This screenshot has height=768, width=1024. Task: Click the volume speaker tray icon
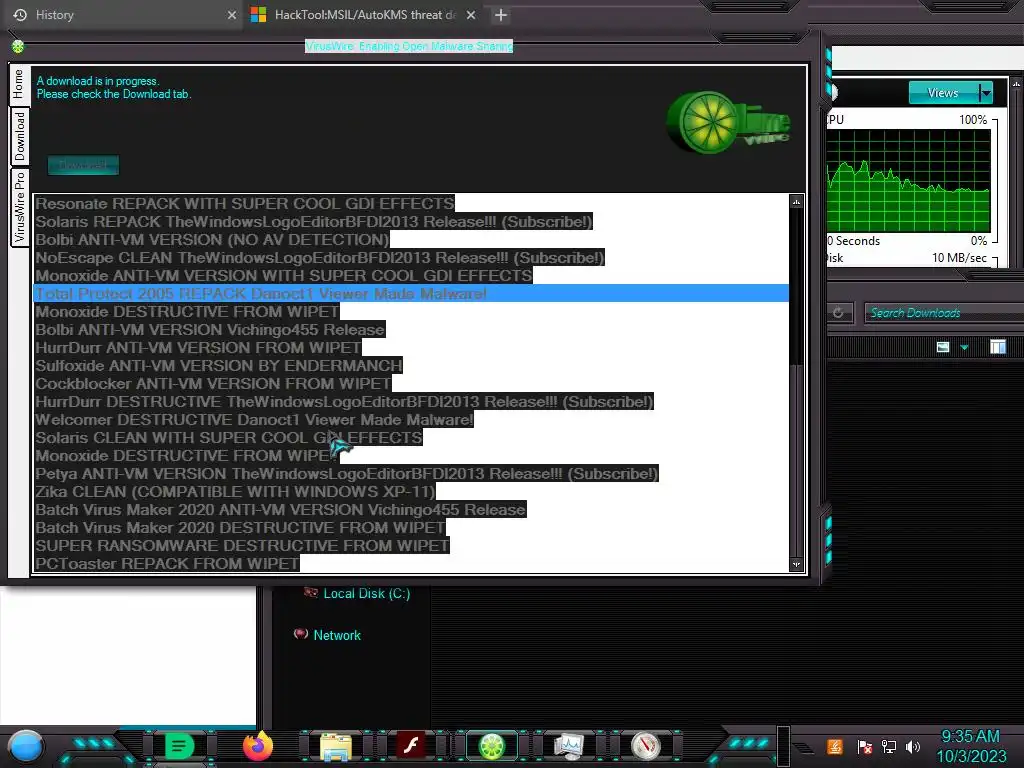(913, 746)
